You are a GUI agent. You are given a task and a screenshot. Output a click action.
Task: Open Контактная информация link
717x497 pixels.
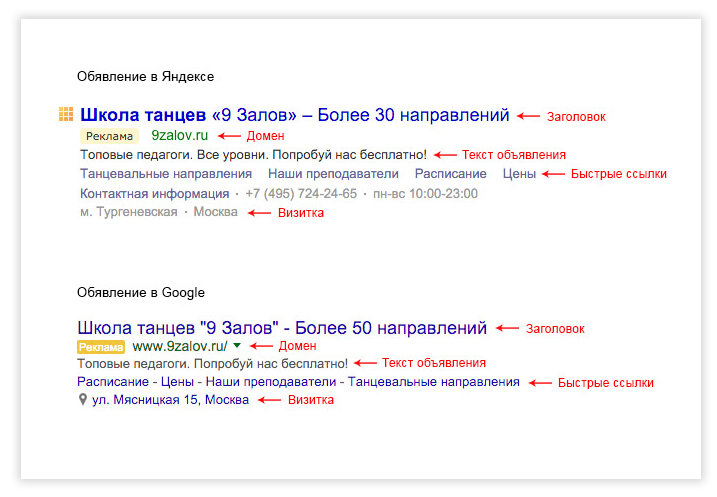[153, 193]
